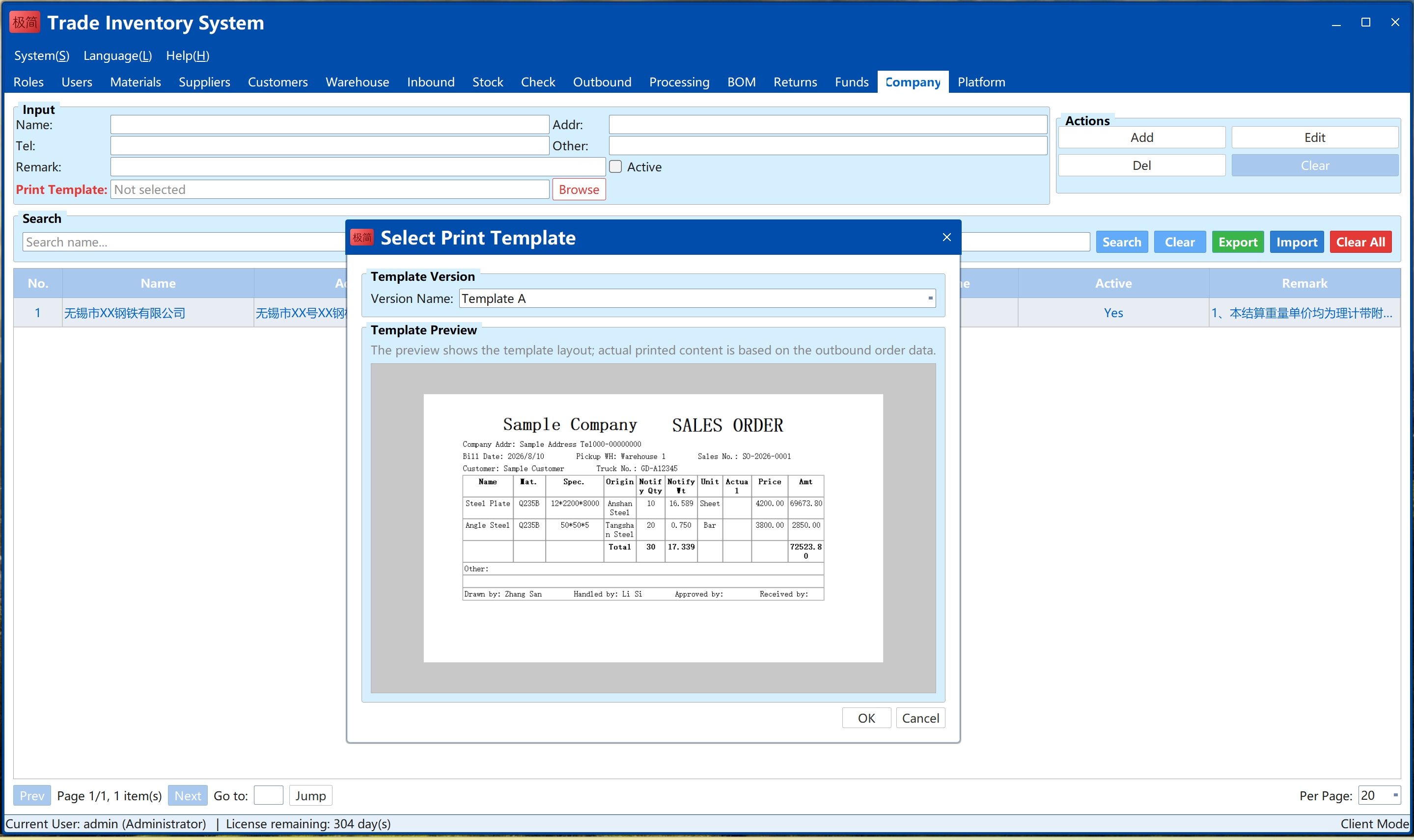Image resolution: width=1414 pixels, height=840 pixels.
Task: Open the Language menu
Action: coord(117,55)
